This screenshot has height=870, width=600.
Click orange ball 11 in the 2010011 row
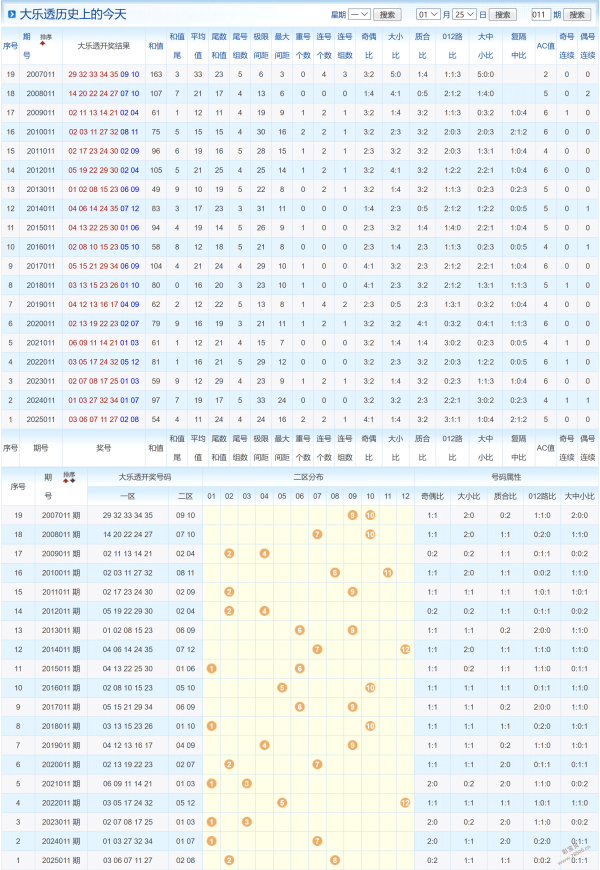387,572
